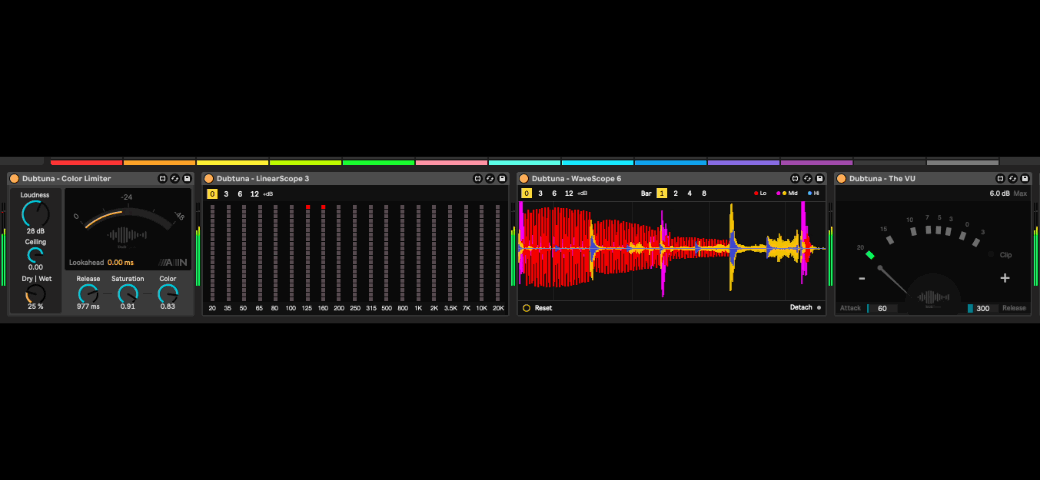Select 12 dB gain in LinearScope 3
This screenshot has width=1040, height=480.
(x=255, y=194)
